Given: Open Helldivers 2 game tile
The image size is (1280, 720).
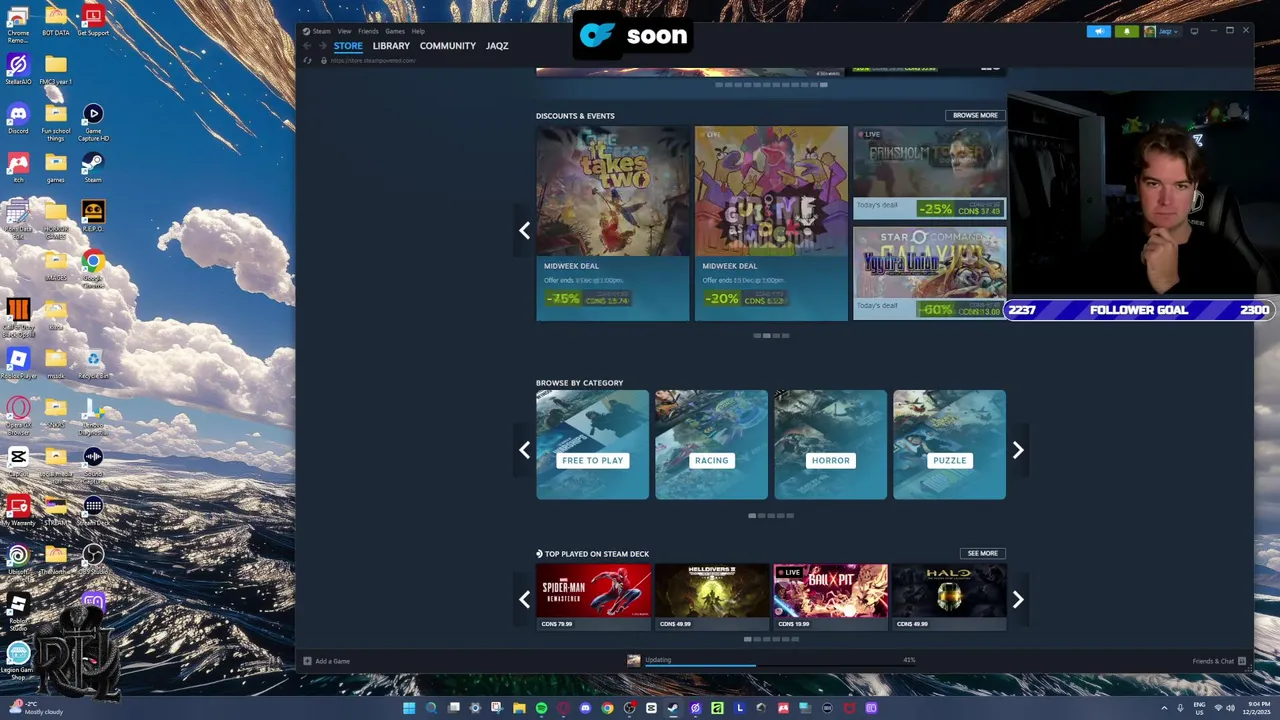Looking at the screenshot, I should click(712, 597).
